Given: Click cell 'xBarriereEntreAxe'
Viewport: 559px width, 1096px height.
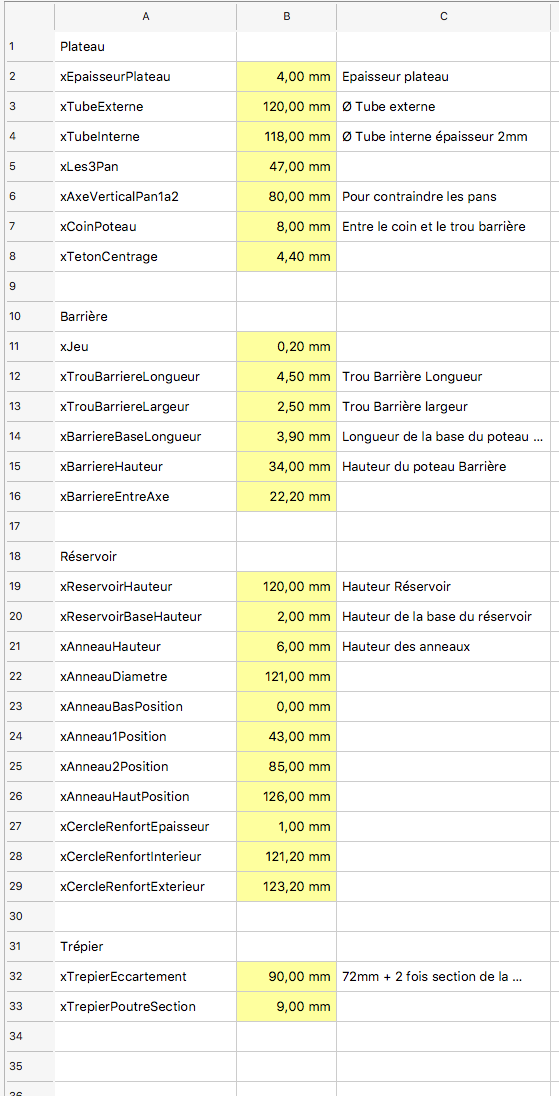Looking at the screenshot, I should (145, 496).
